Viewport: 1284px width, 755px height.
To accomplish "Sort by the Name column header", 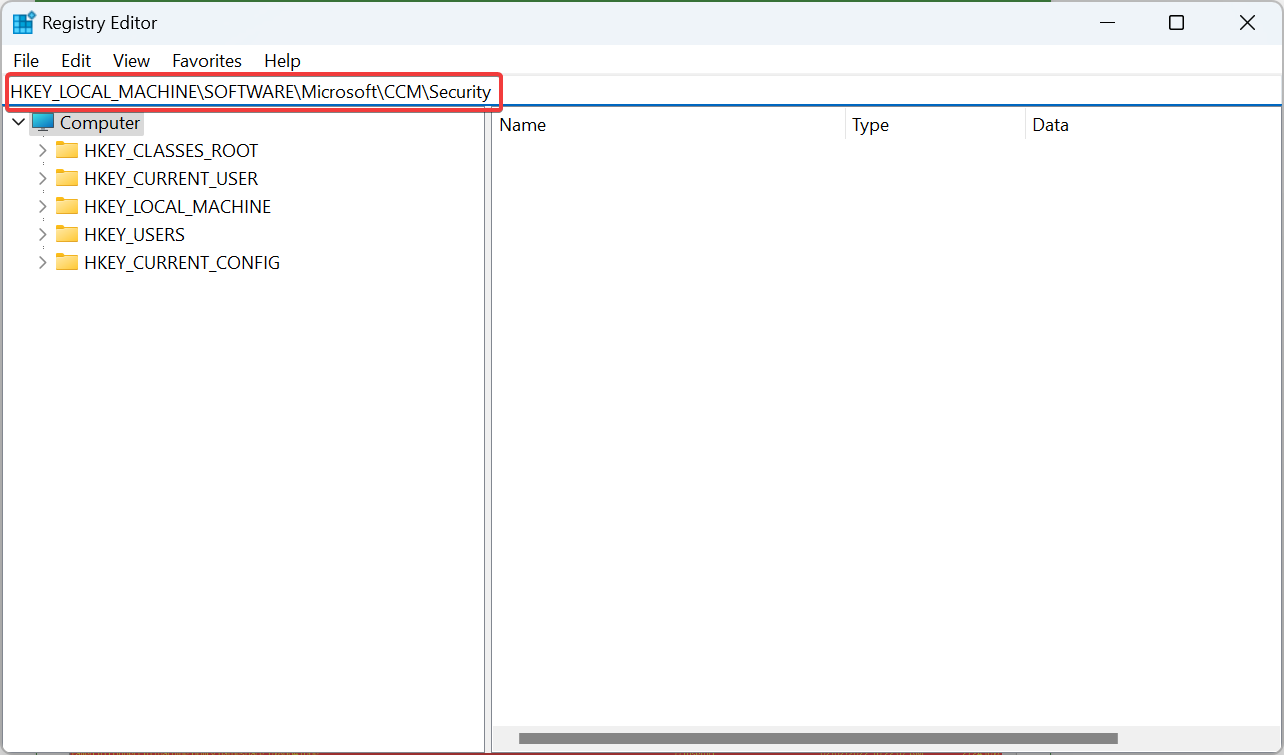I will (668, 125).
